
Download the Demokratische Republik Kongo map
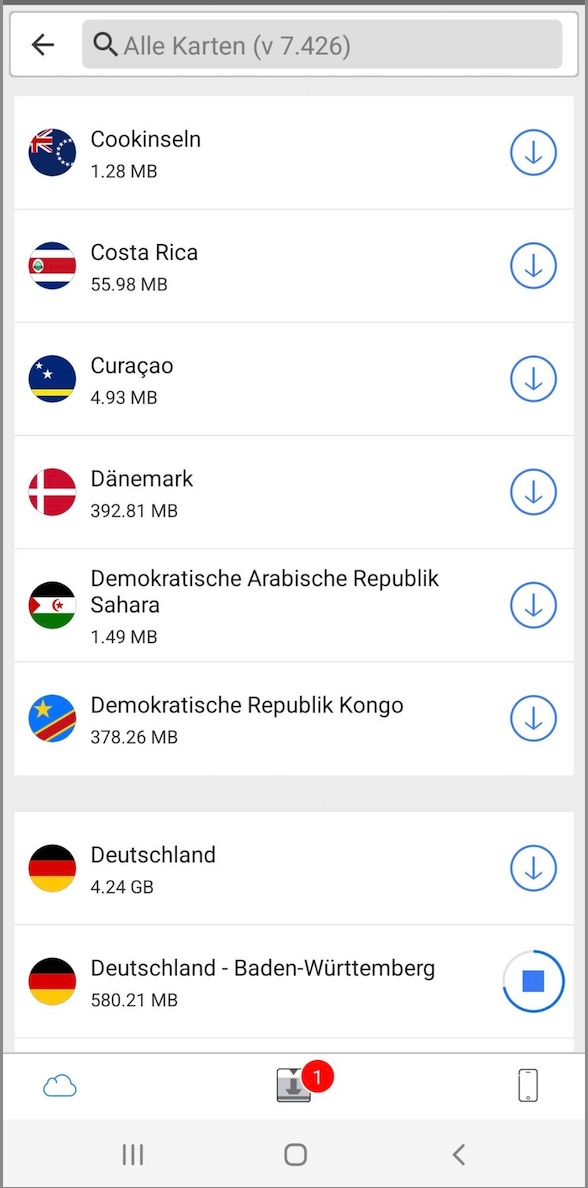pos(533,717)
